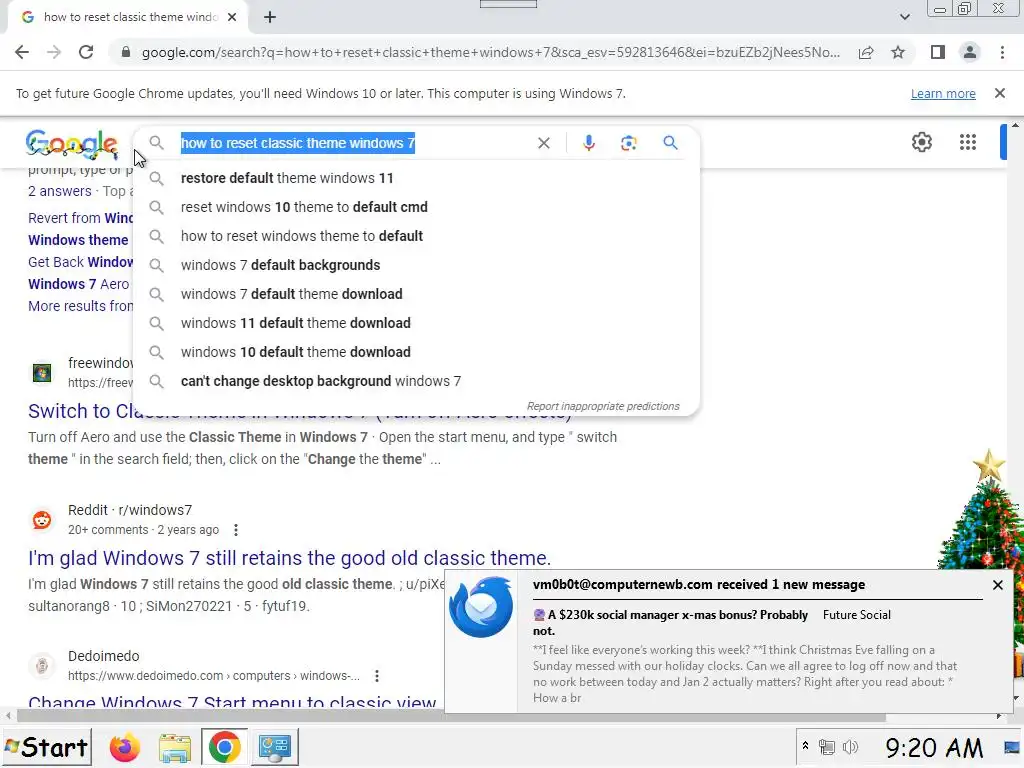Open the Dedoimedo result's three-dot options

pyautogui.click(x=377, y=676)
